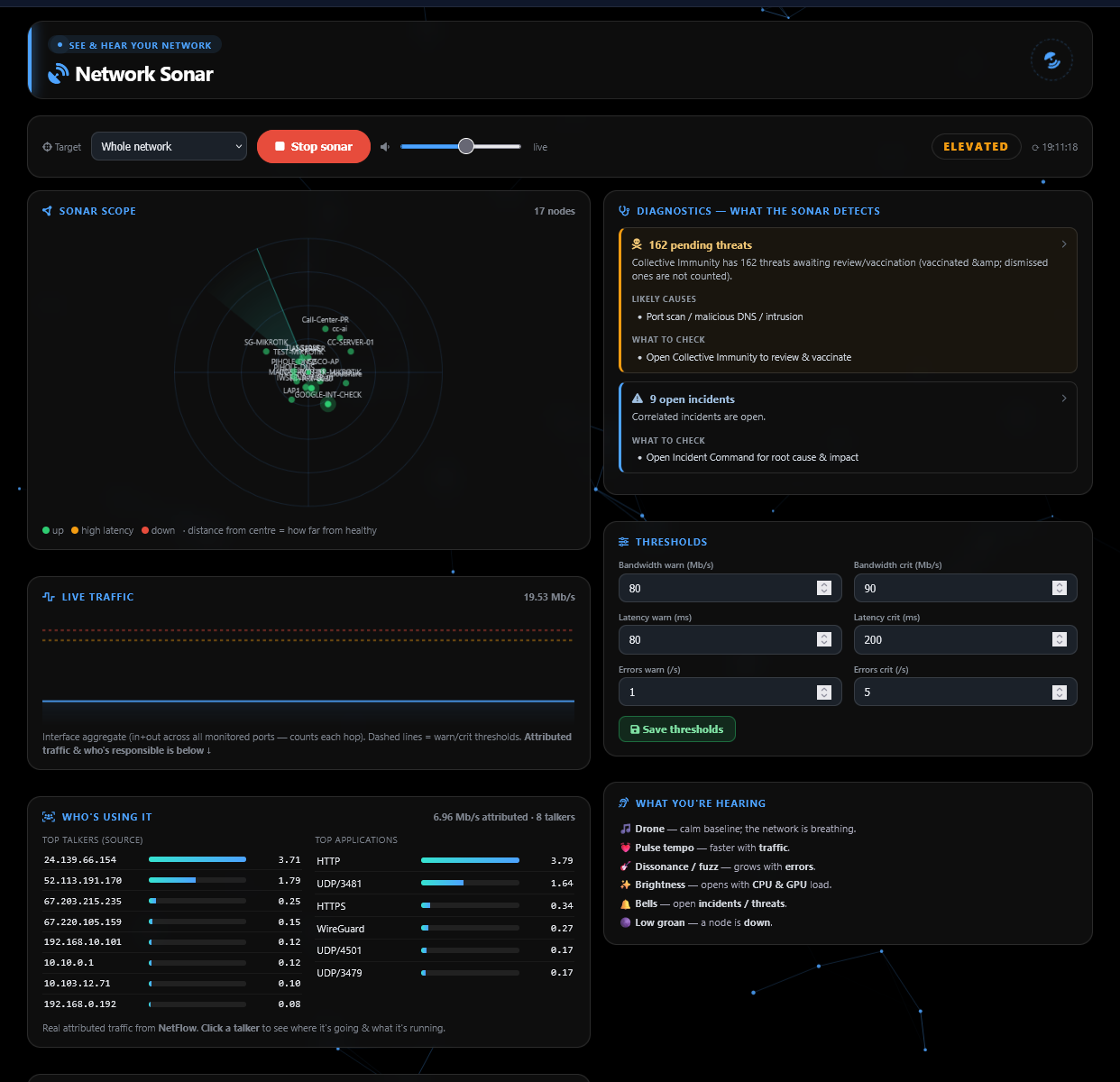Click the Sonar Scope panel icon
This screenshot has height=1082, width=1120.
point(48,211)
